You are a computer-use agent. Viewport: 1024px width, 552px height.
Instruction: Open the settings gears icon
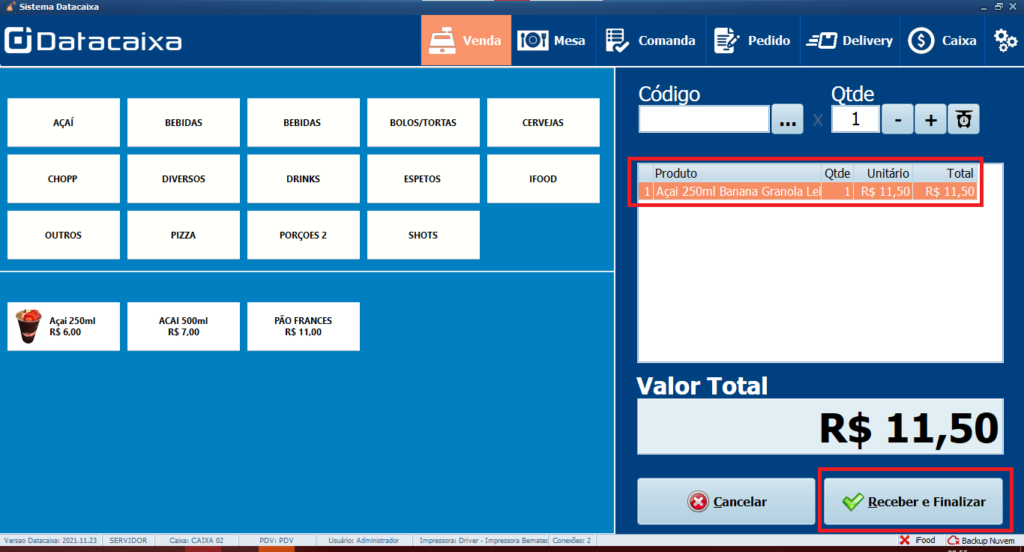[1005, 41]
